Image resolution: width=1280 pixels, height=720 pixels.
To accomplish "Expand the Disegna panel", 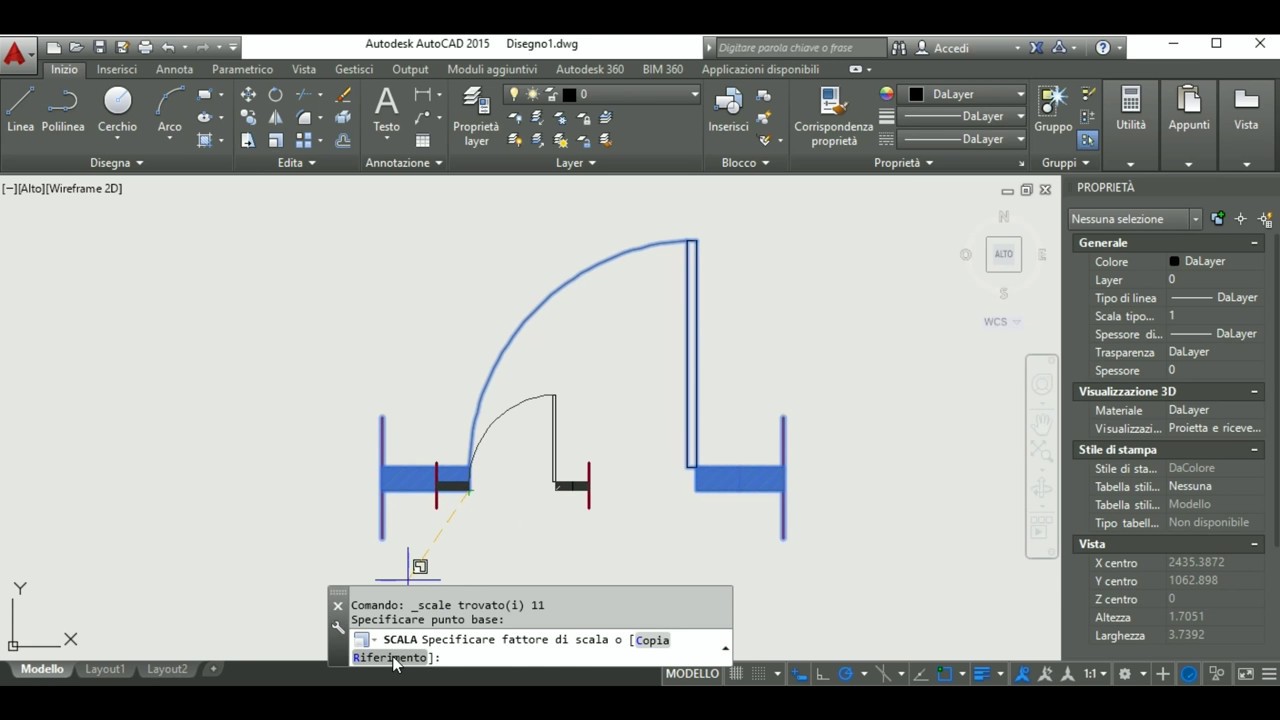I will tap(117, 163).
